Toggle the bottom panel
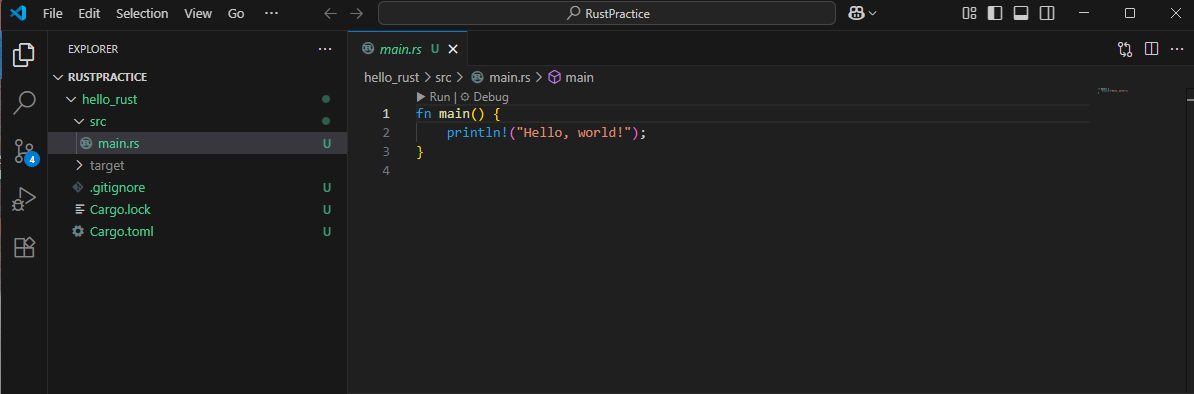The image size is (1194, 394). (1021, 13)
